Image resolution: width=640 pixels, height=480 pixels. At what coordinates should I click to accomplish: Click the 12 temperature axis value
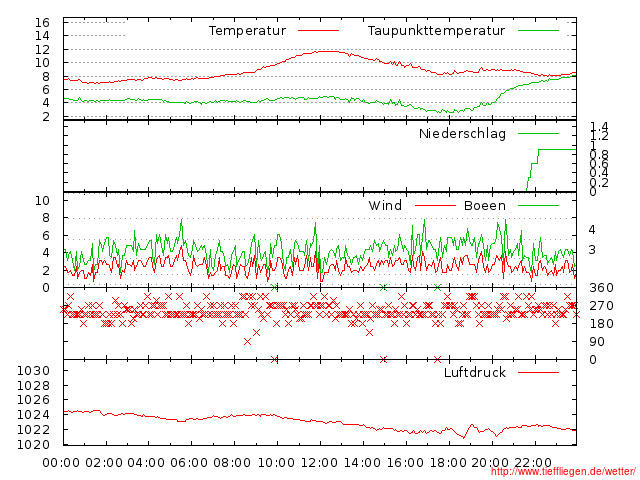[x=42, y=49]
